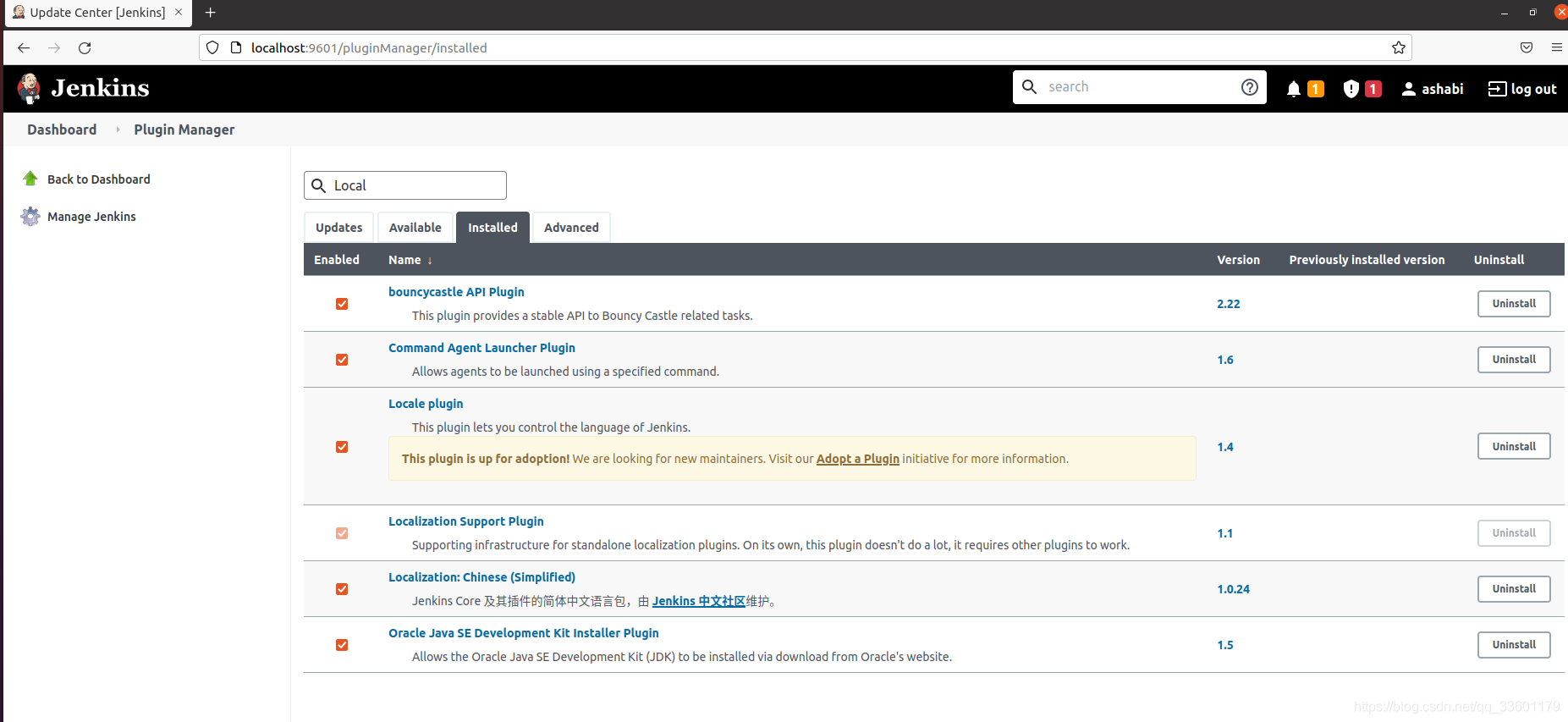Select the Installed tab
The width and height of the screenshot is (1568, 722).
492,227
